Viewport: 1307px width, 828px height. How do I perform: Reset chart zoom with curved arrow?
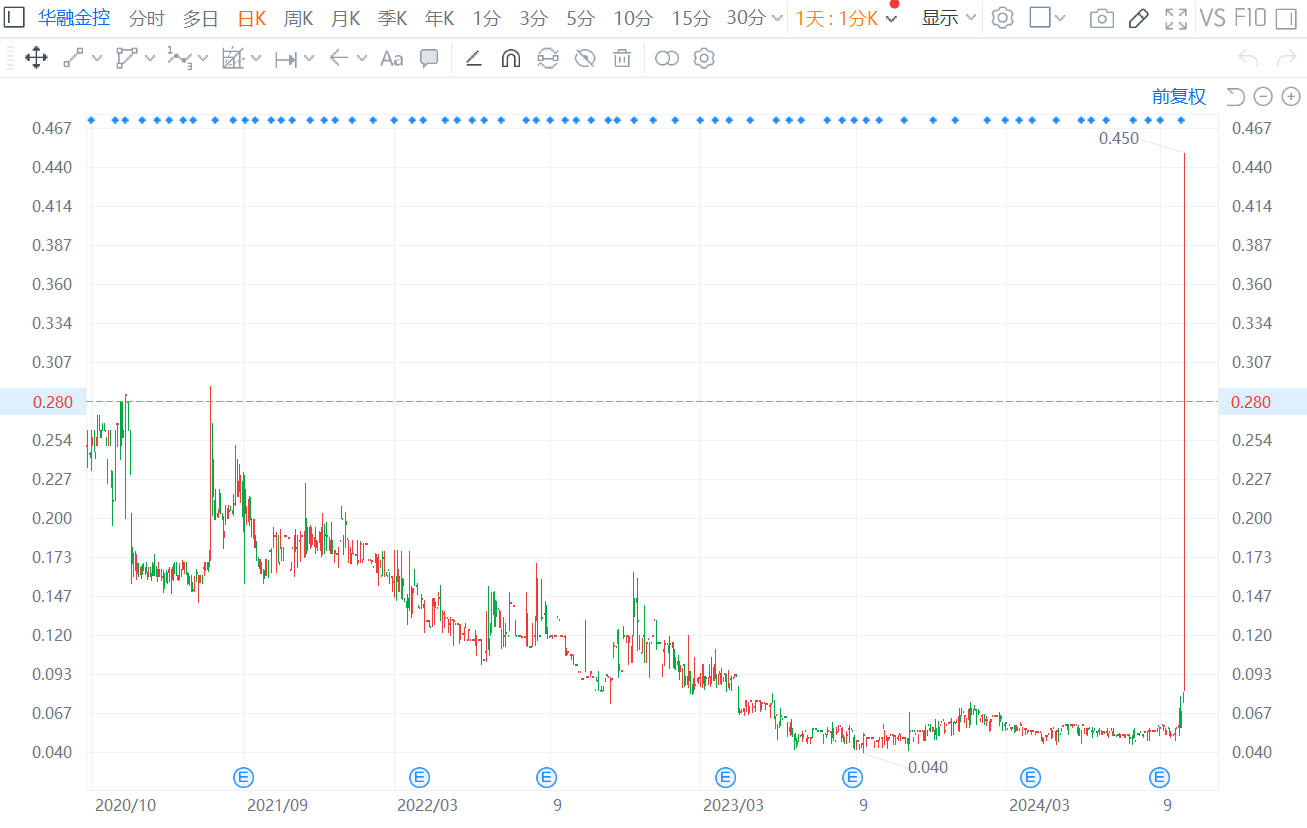tap(1235, 96)
